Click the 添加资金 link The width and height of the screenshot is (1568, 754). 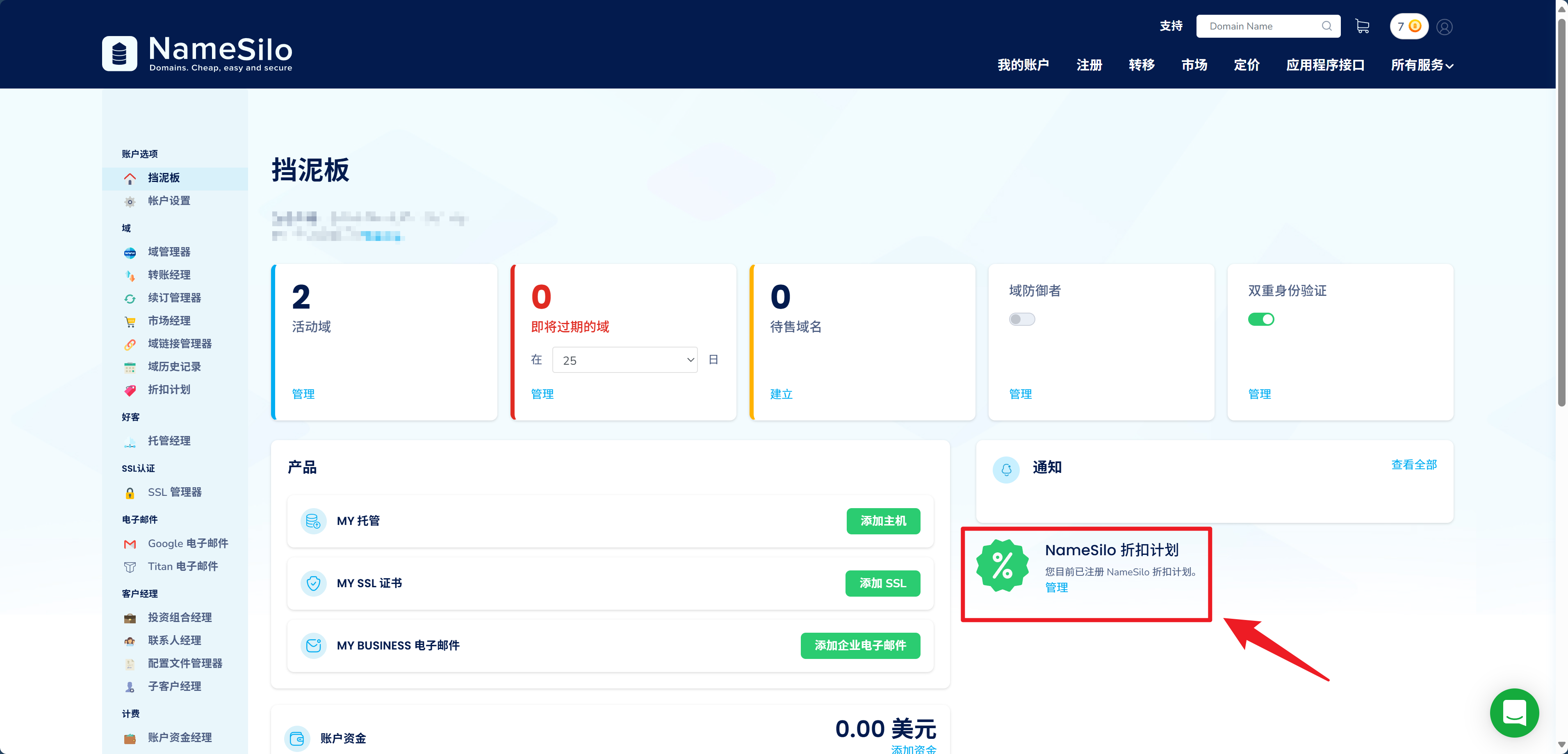pos(914,750)
